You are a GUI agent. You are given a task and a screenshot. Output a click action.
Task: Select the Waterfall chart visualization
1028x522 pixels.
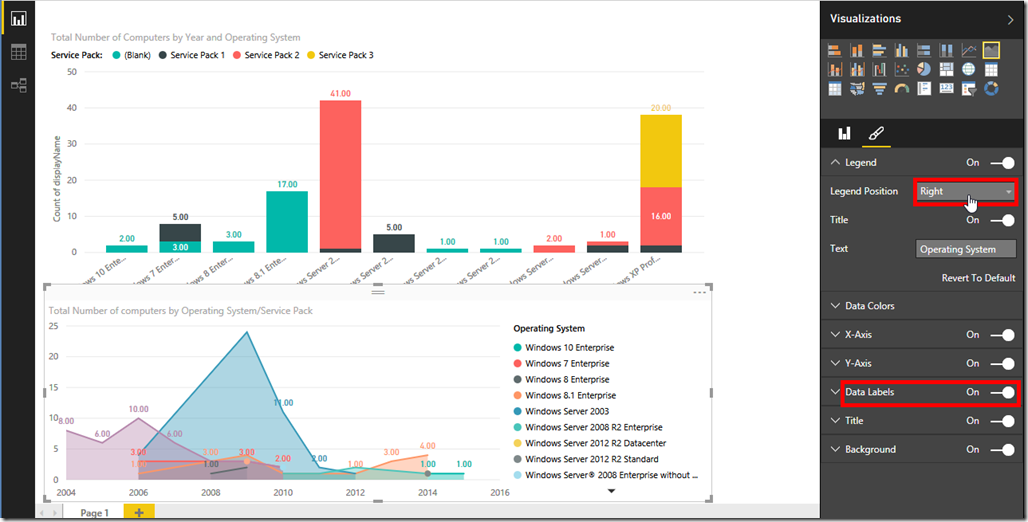click(879, 70)
